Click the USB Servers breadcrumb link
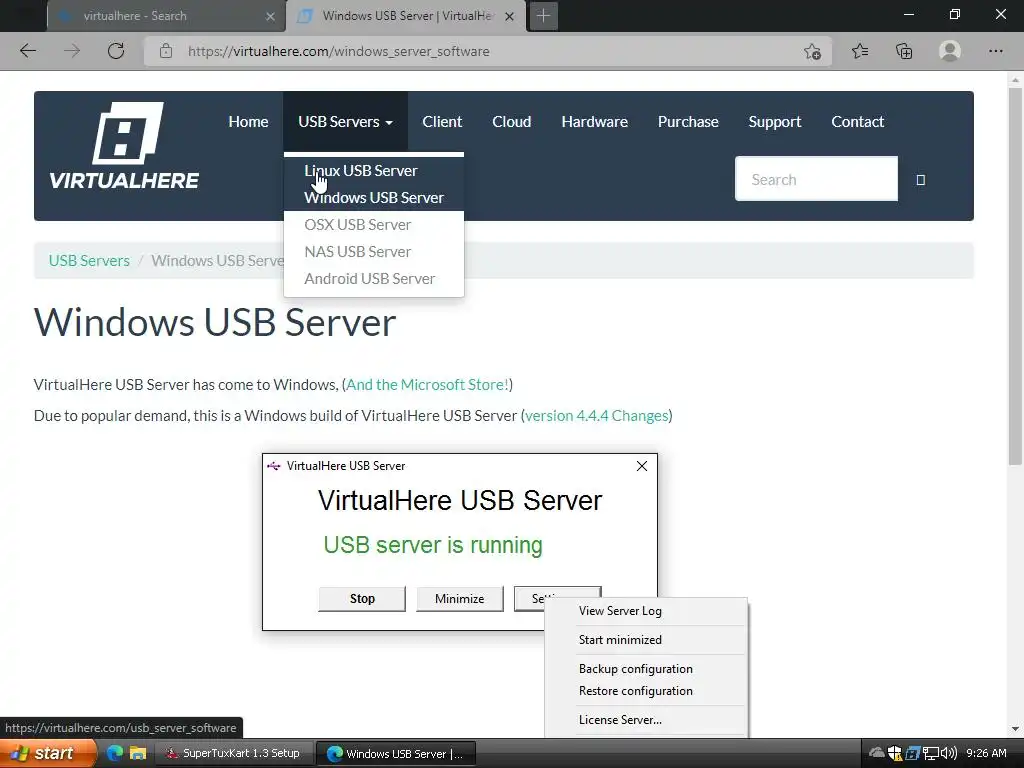The image size is (1024, 768). coord(89,261)
